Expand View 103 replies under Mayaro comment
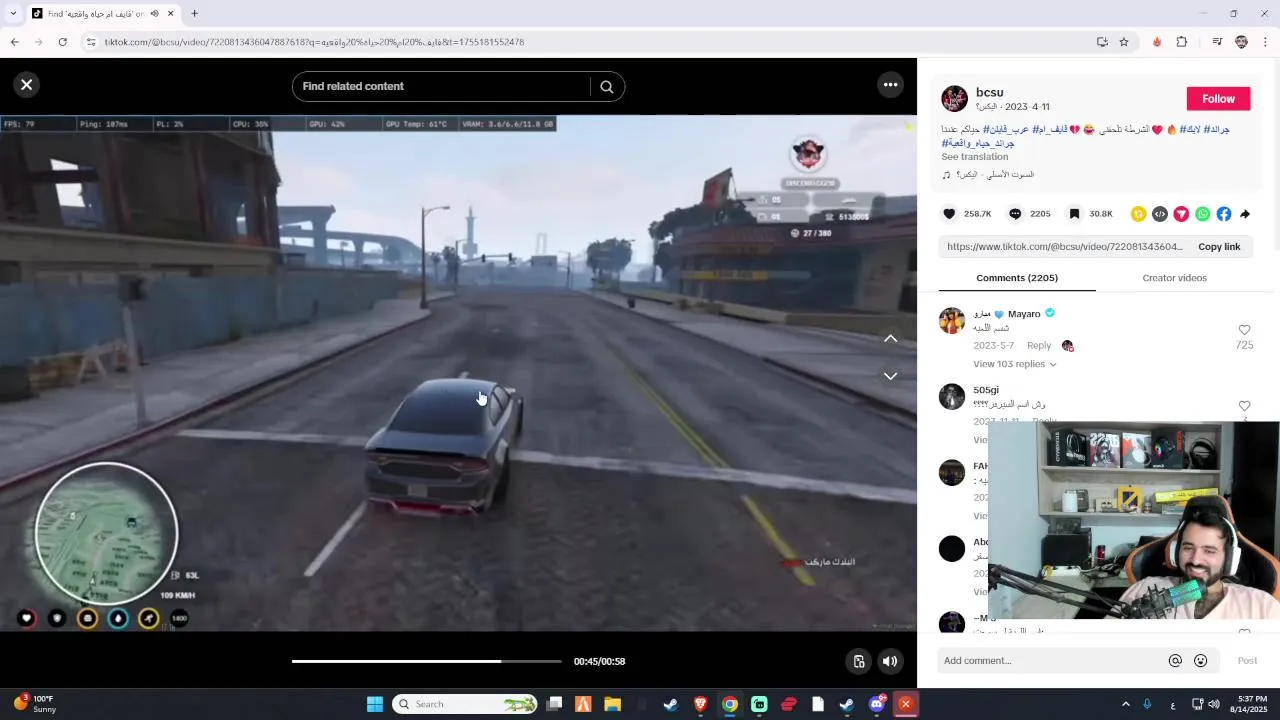This screenshot has height=720, width=1280. pyautogui.click(x=1014, y=364)
